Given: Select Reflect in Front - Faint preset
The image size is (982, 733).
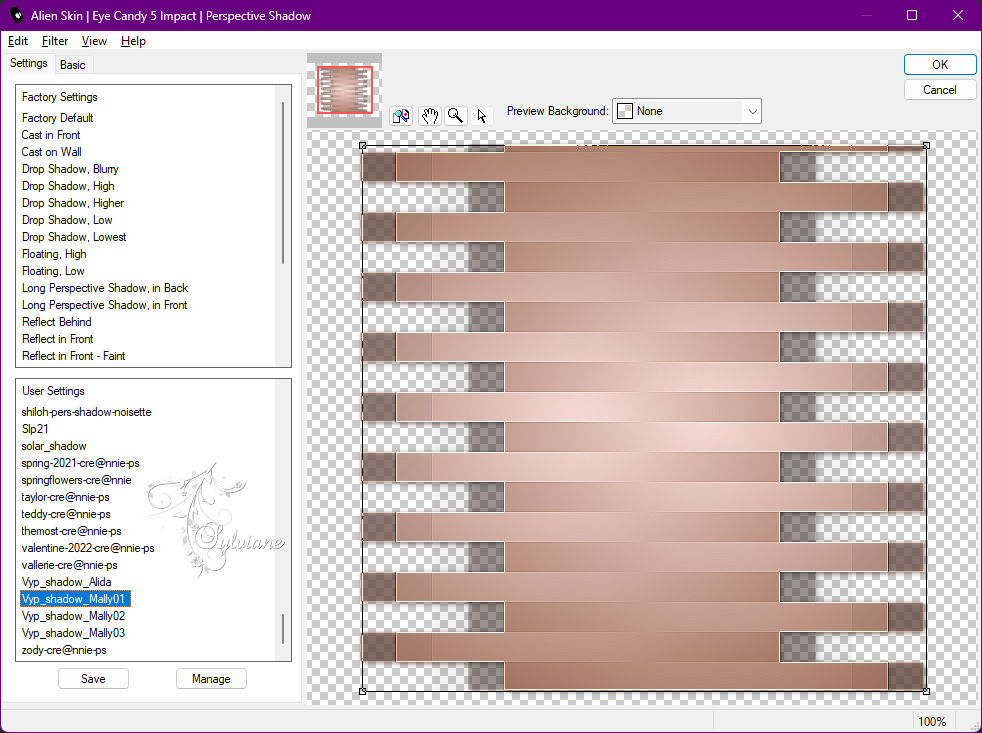Looking at the screenshot, I should pos(73,355).
